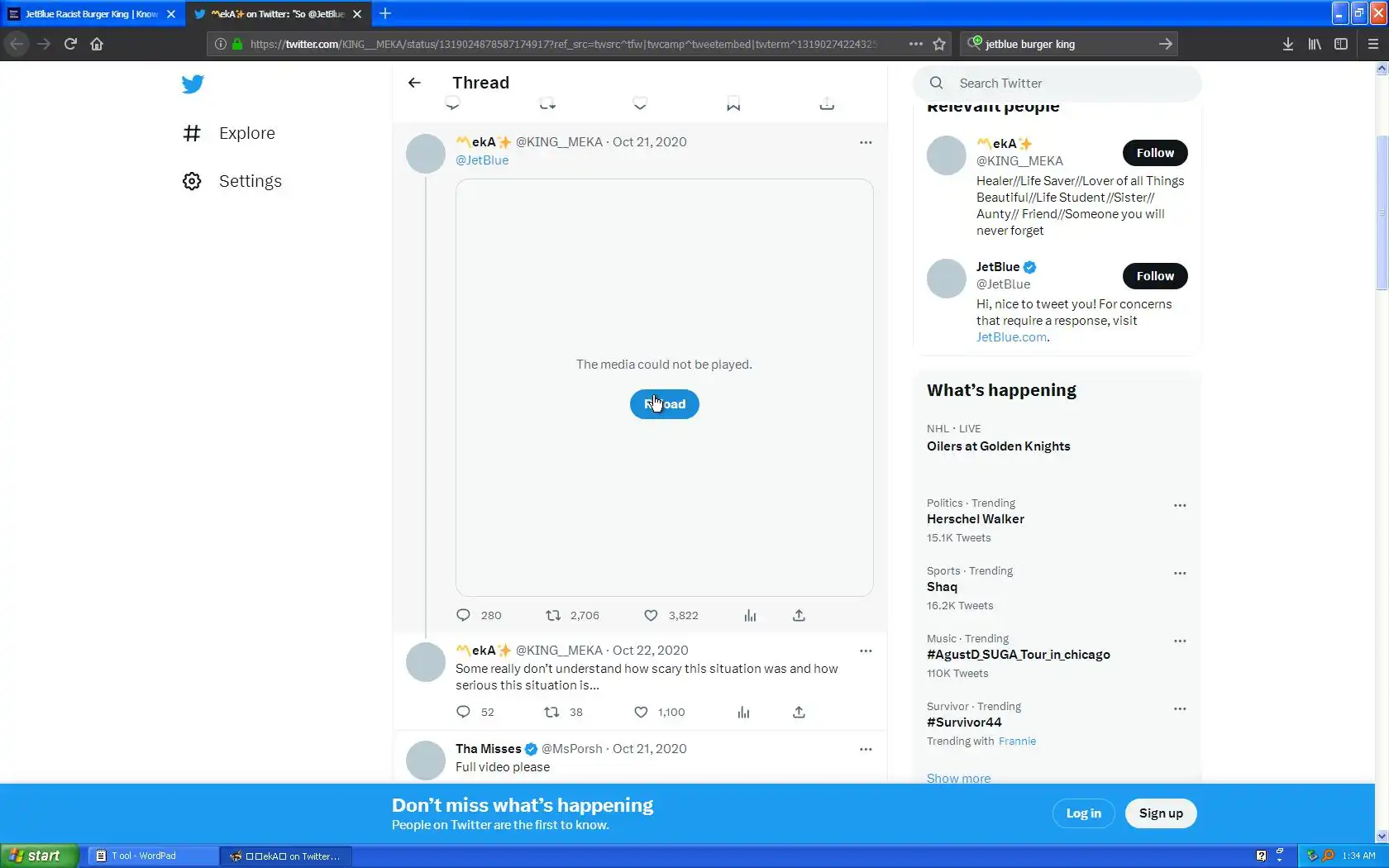Open more options on Oct 21 KING_MEKA tweet

(x=866, y=142)
